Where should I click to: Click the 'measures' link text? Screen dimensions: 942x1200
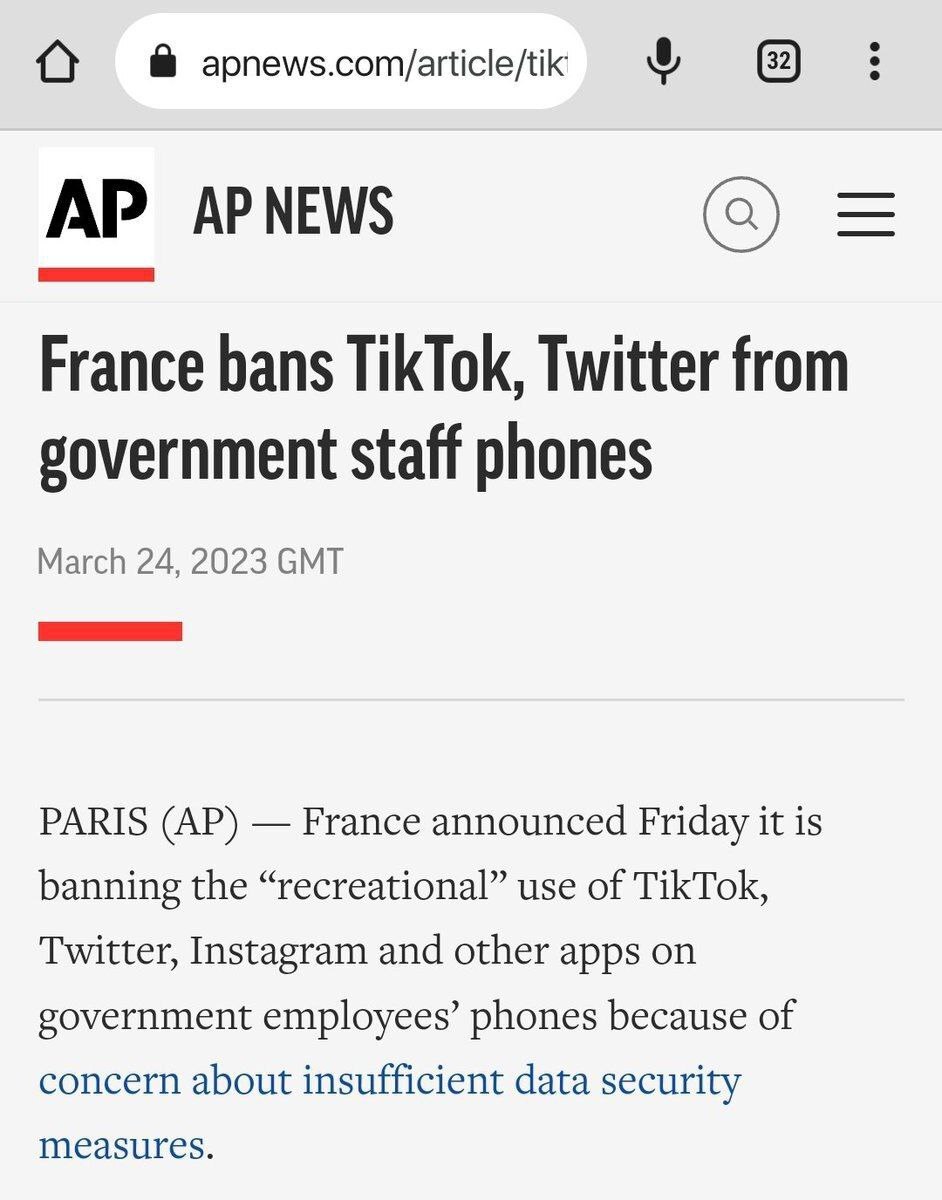(x=122, y=1143)
